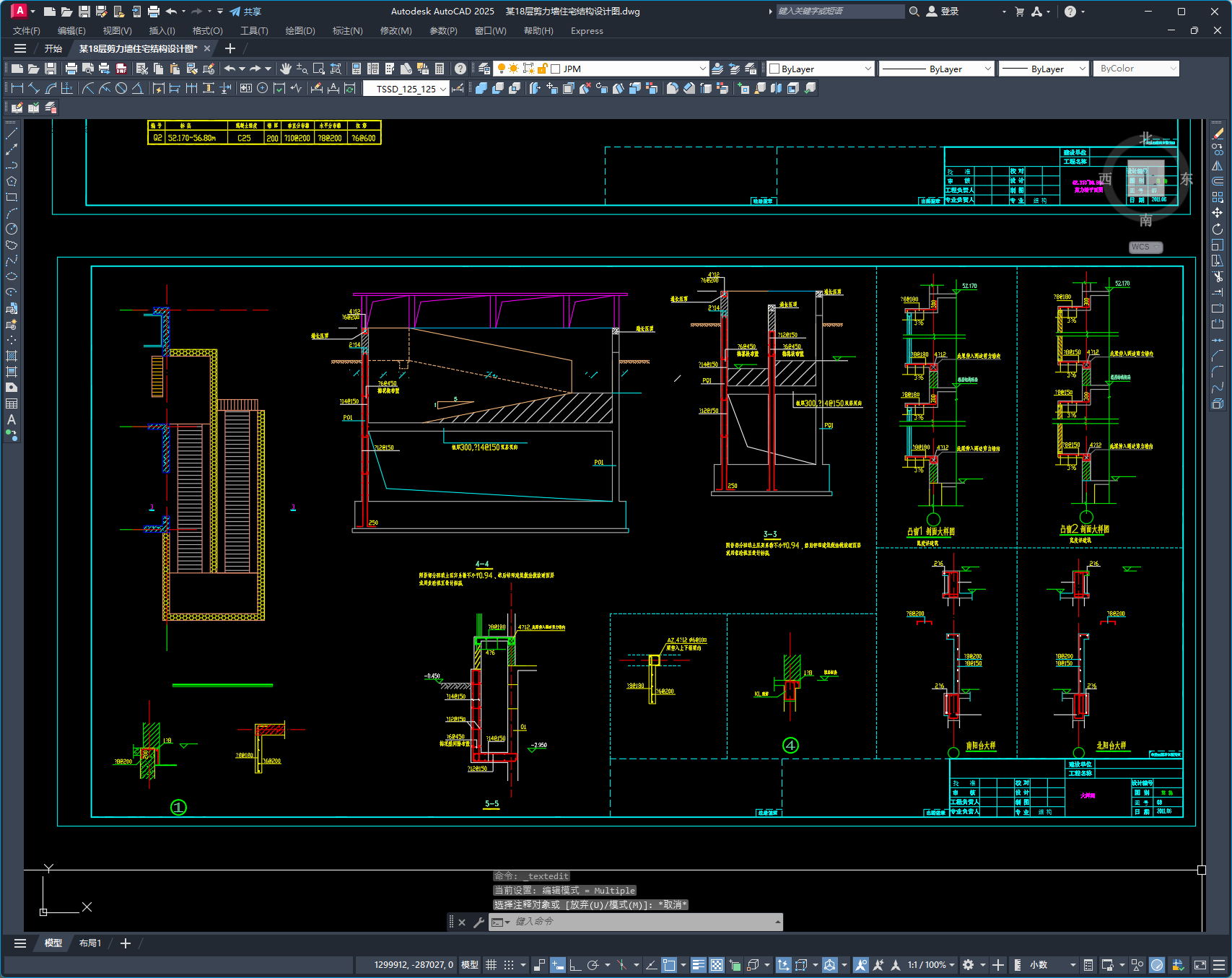Click the Linear dimension tool
The image size is (1232, 978).
point(17,88)
